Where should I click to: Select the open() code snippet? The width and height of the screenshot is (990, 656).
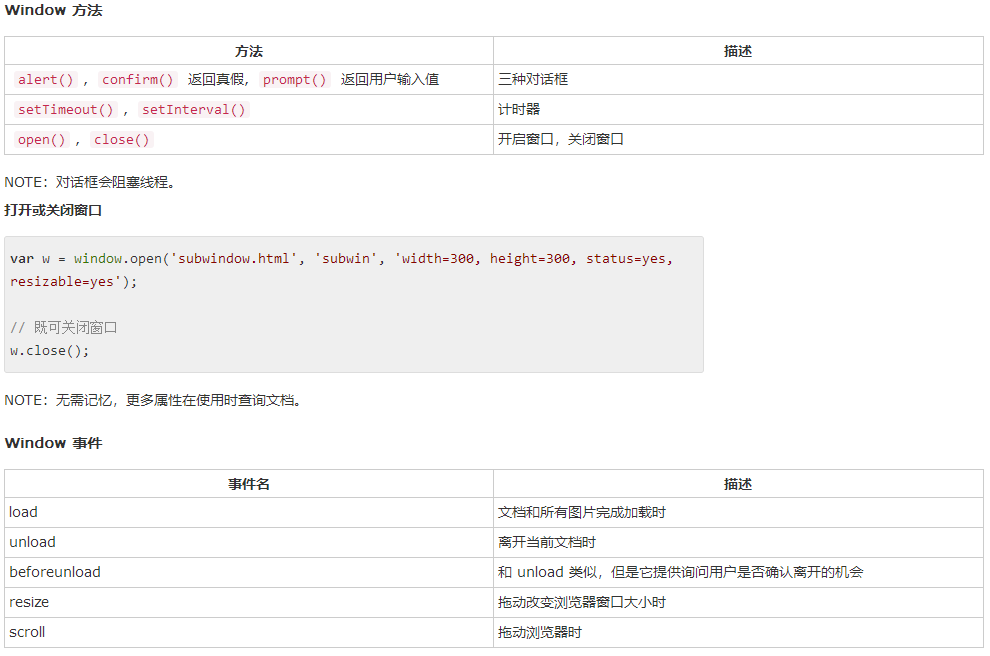(42, 140)
